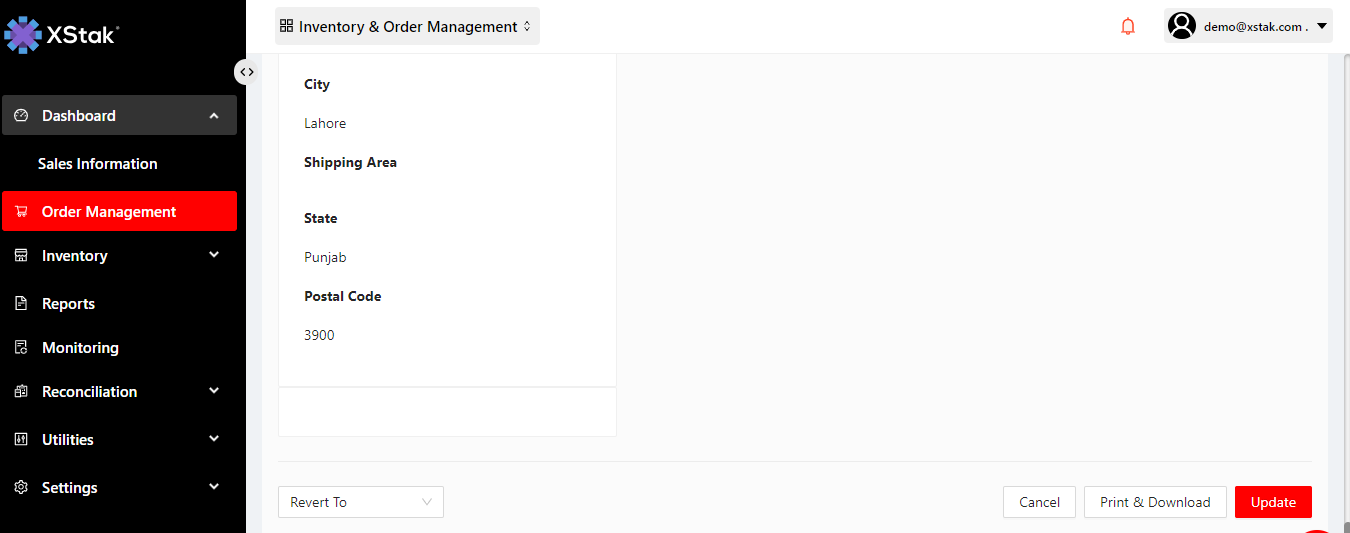The width and height of the screenshot is (1350, 533).
Task: Click the user avatar icon
Action: pyautogui.click(x=1182, y=26)
